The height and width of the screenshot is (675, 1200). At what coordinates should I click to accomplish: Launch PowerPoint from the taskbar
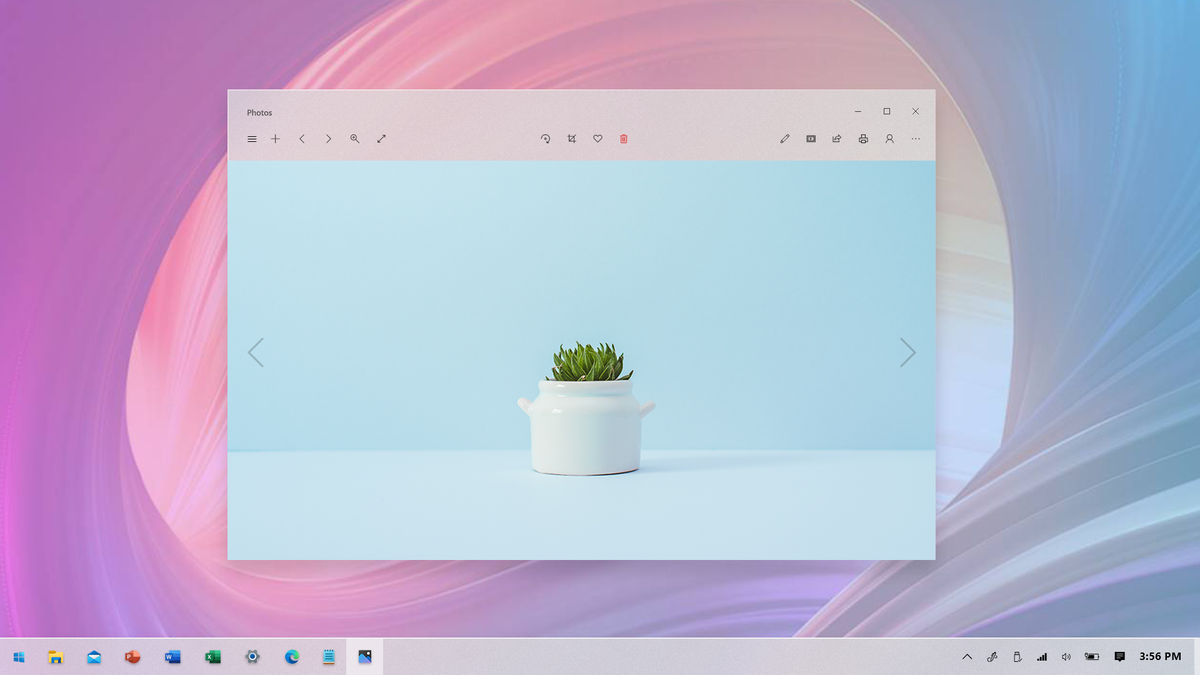[x=132, y=657]
